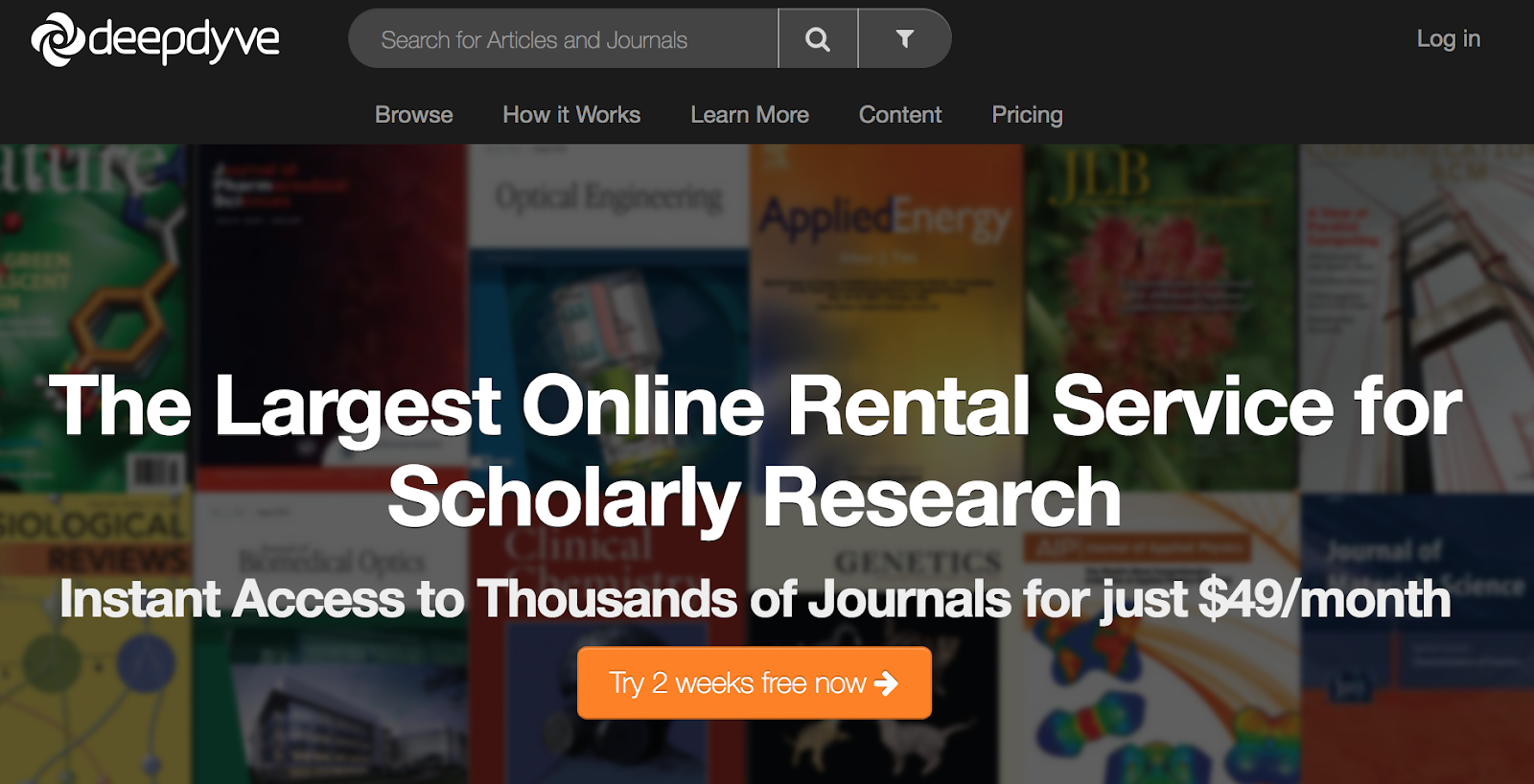
Task: Open the search filter funnel icon
Action: 904,39
